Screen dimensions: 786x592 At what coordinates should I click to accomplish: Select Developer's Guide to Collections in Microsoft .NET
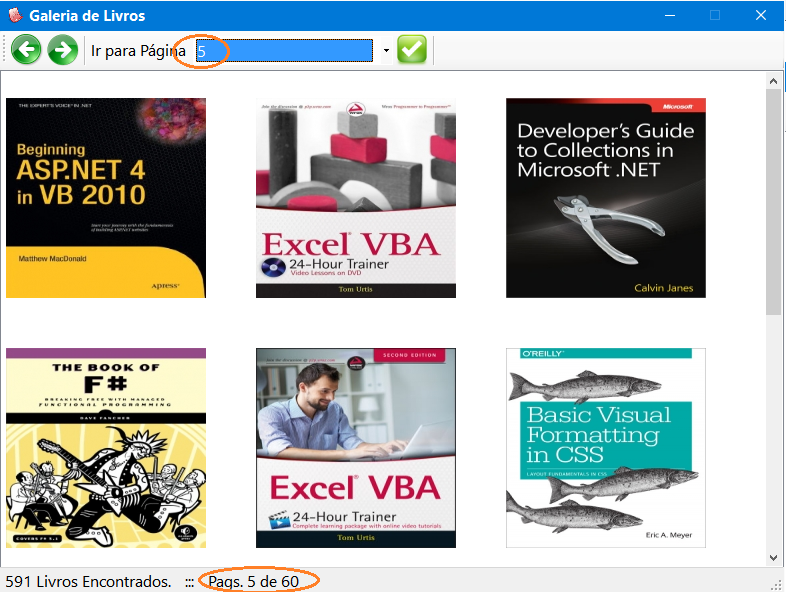point(606,198)
